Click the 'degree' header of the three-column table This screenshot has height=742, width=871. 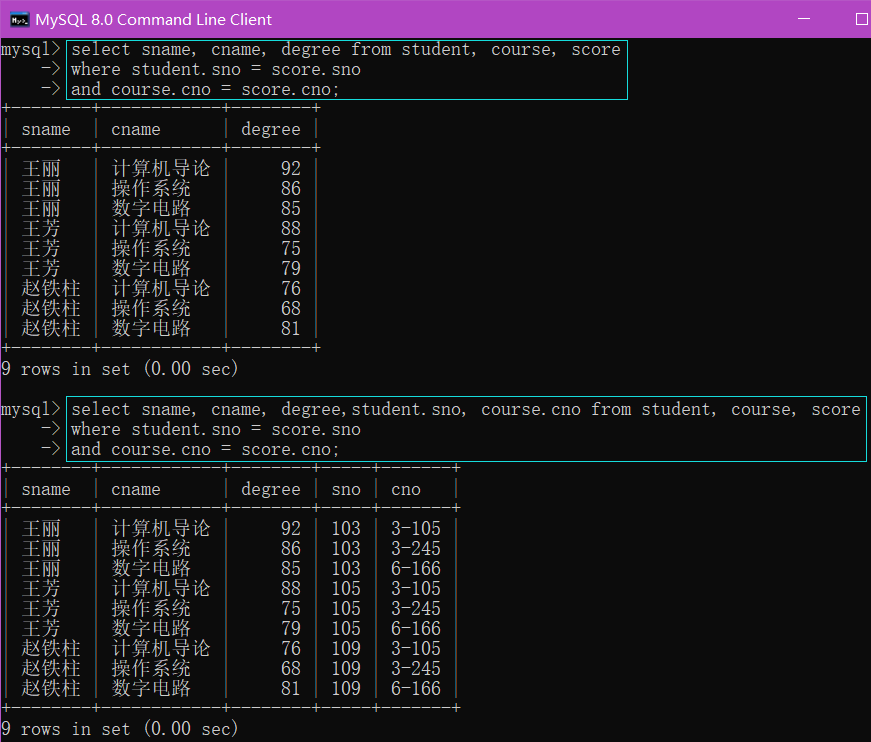pos(271,129)
